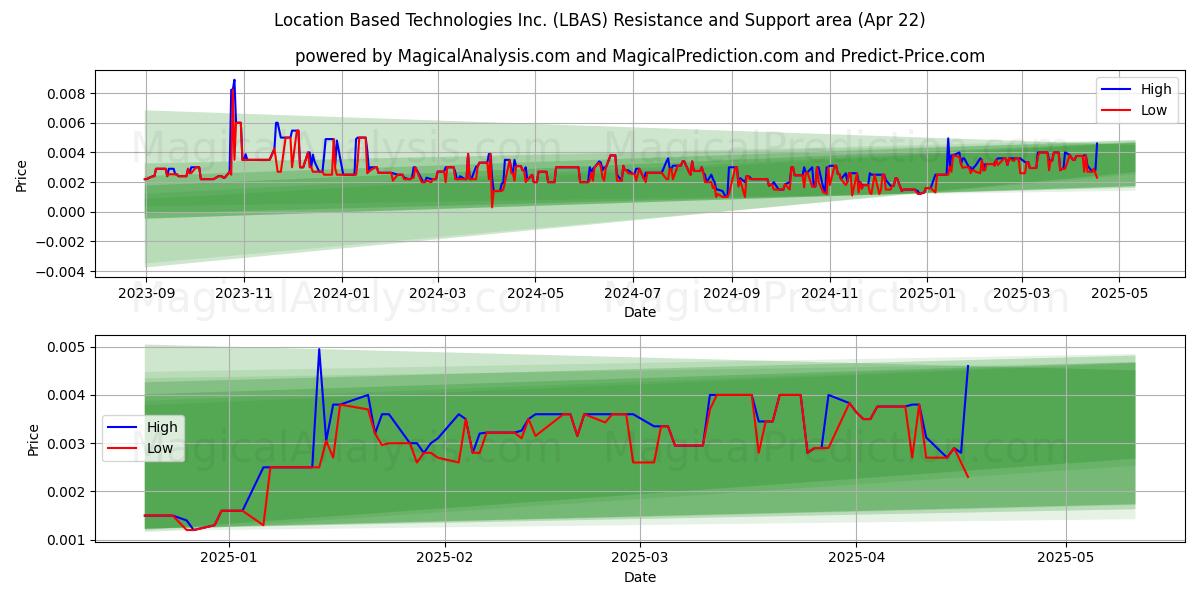
Task: Click the 0.005 price tick on the lower chart
Action: tap(69, 347)
